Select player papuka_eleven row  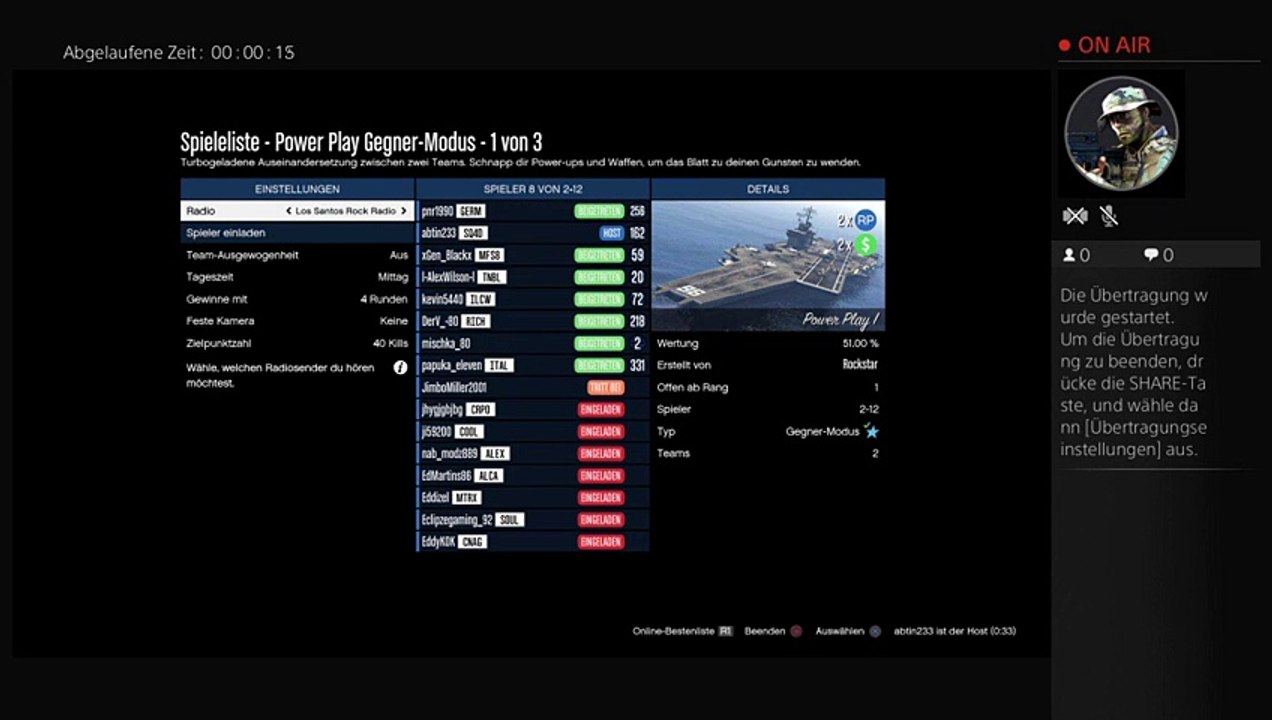pyautogui.click(x=532, y=365)
